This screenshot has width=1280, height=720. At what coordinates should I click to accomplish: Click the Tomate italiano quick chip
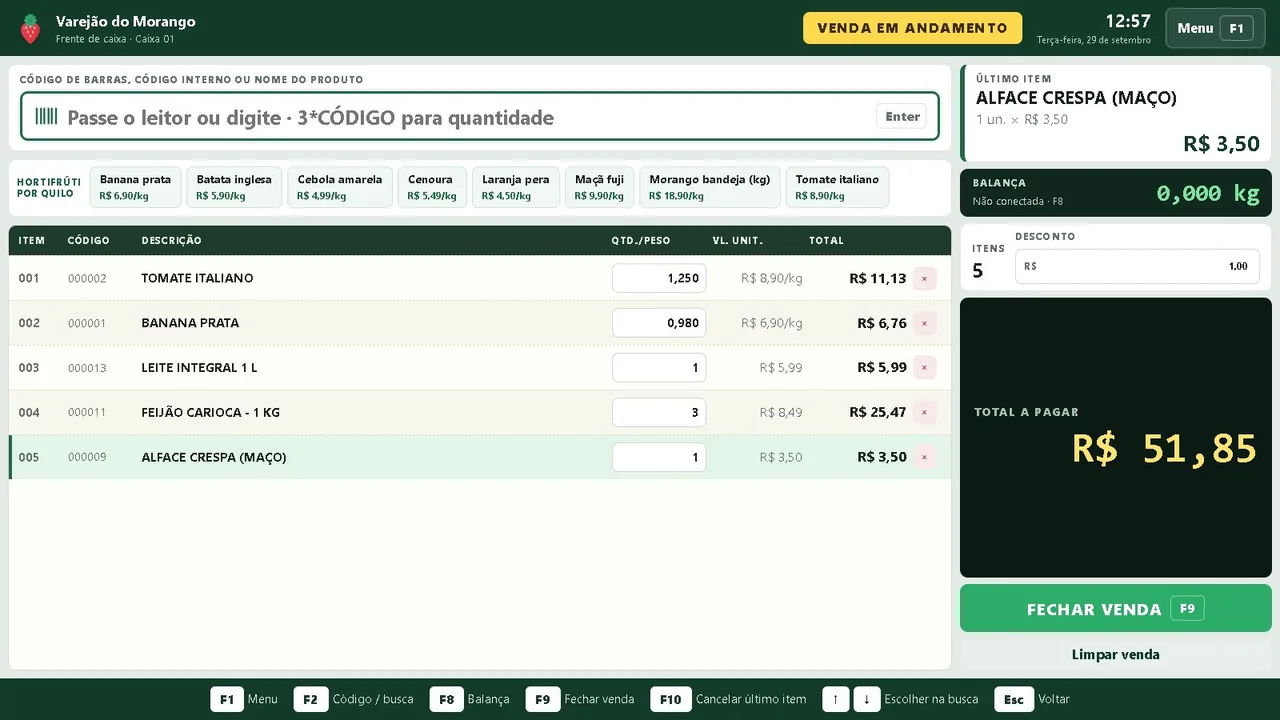837,187
